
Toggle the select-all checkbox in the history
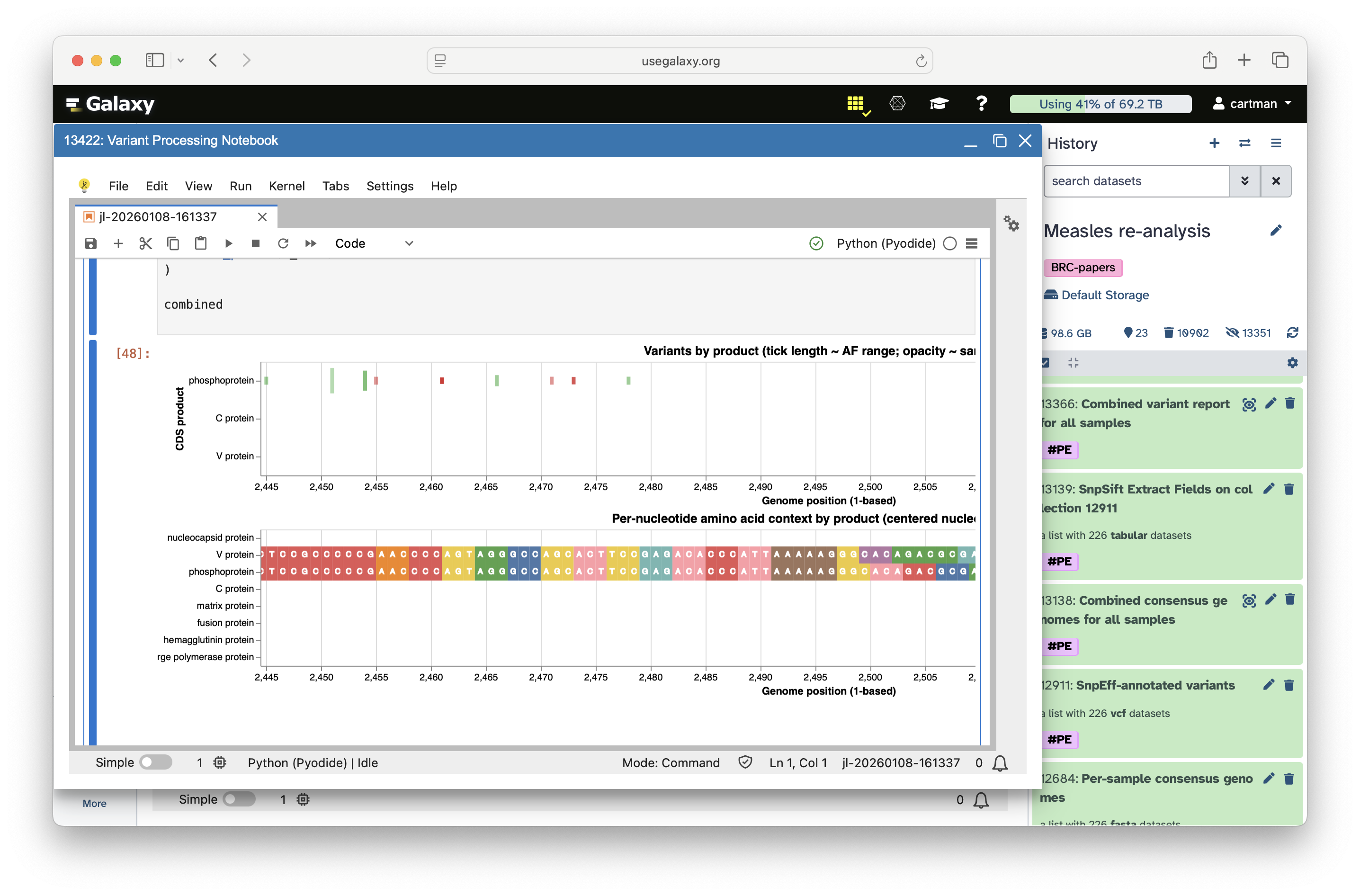point(1045,362)
